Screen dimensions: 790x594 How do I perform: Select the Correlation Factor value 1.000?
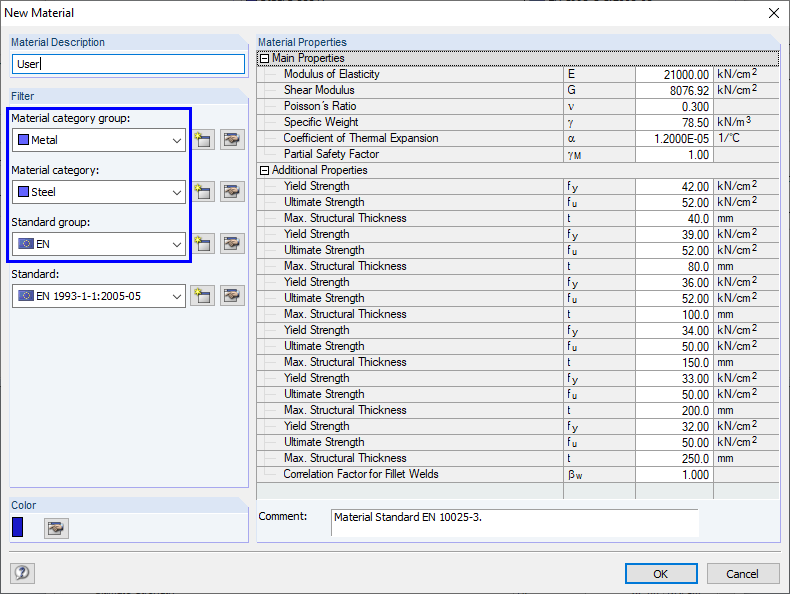point(674,475)
